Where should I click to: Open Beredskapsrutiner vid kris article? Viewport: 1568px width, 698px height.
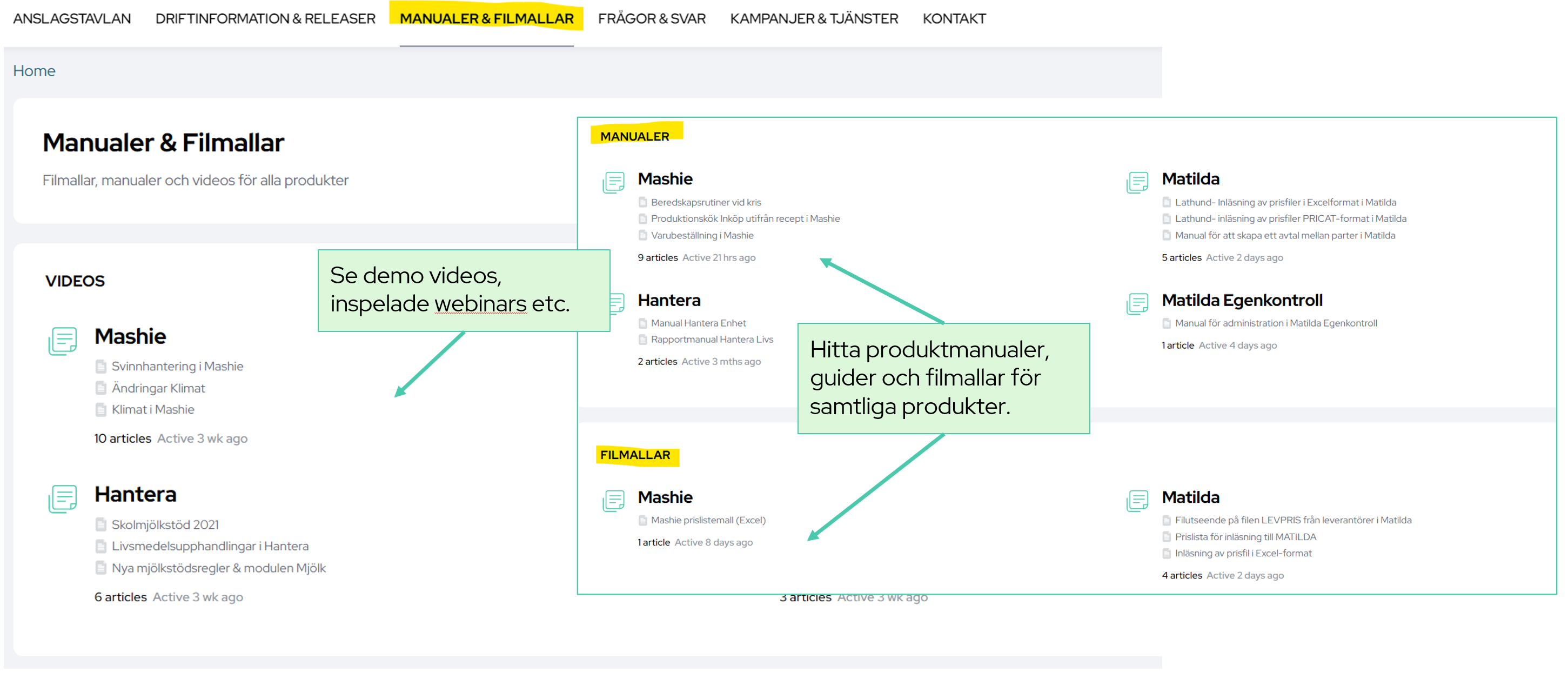pyautogui.click(x=706, y=202)
